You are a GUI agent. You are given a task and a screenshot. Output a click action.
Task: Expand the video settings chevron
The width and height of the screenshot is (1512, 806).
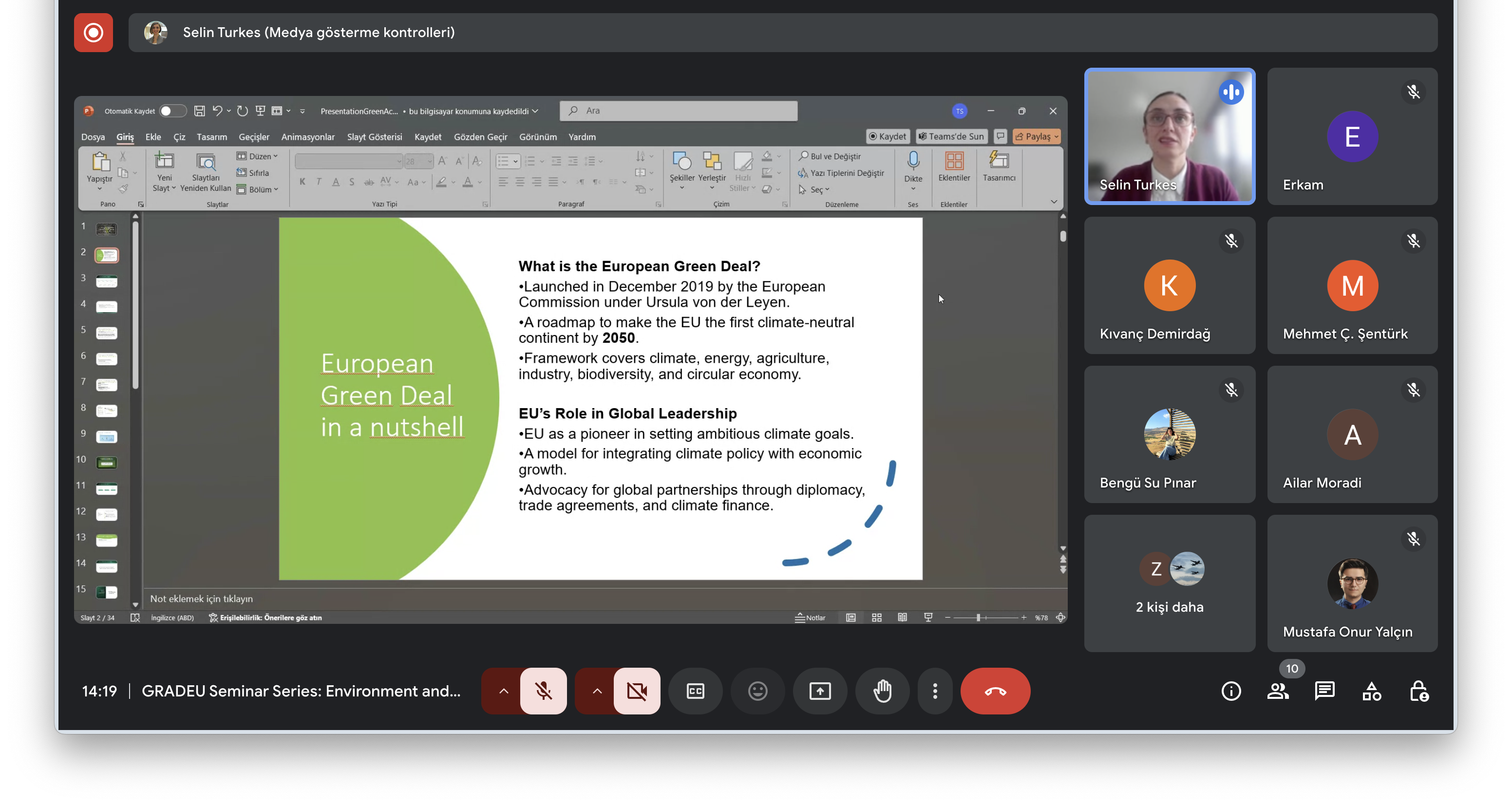[596, 691]
